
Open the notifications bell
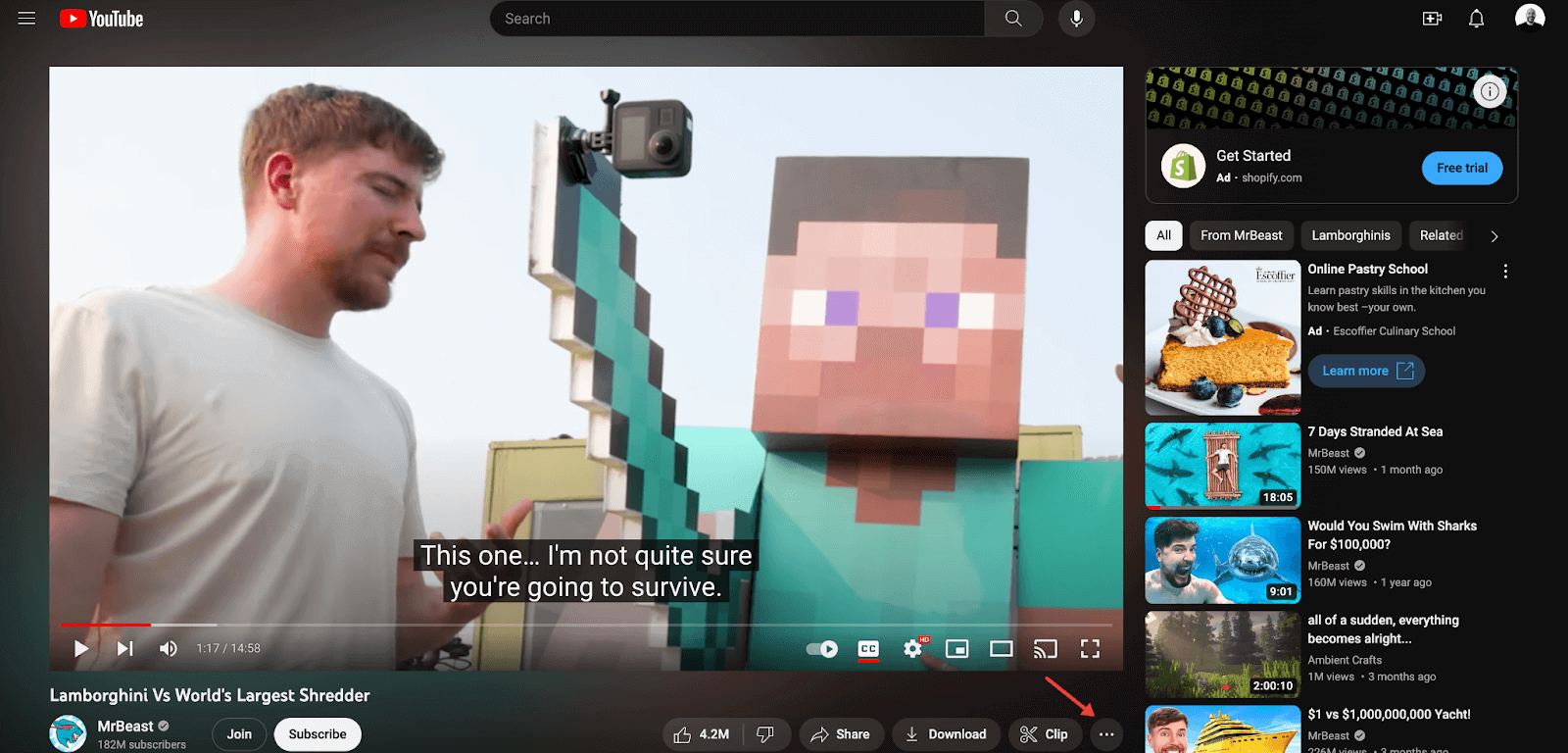pos(1476,19)
